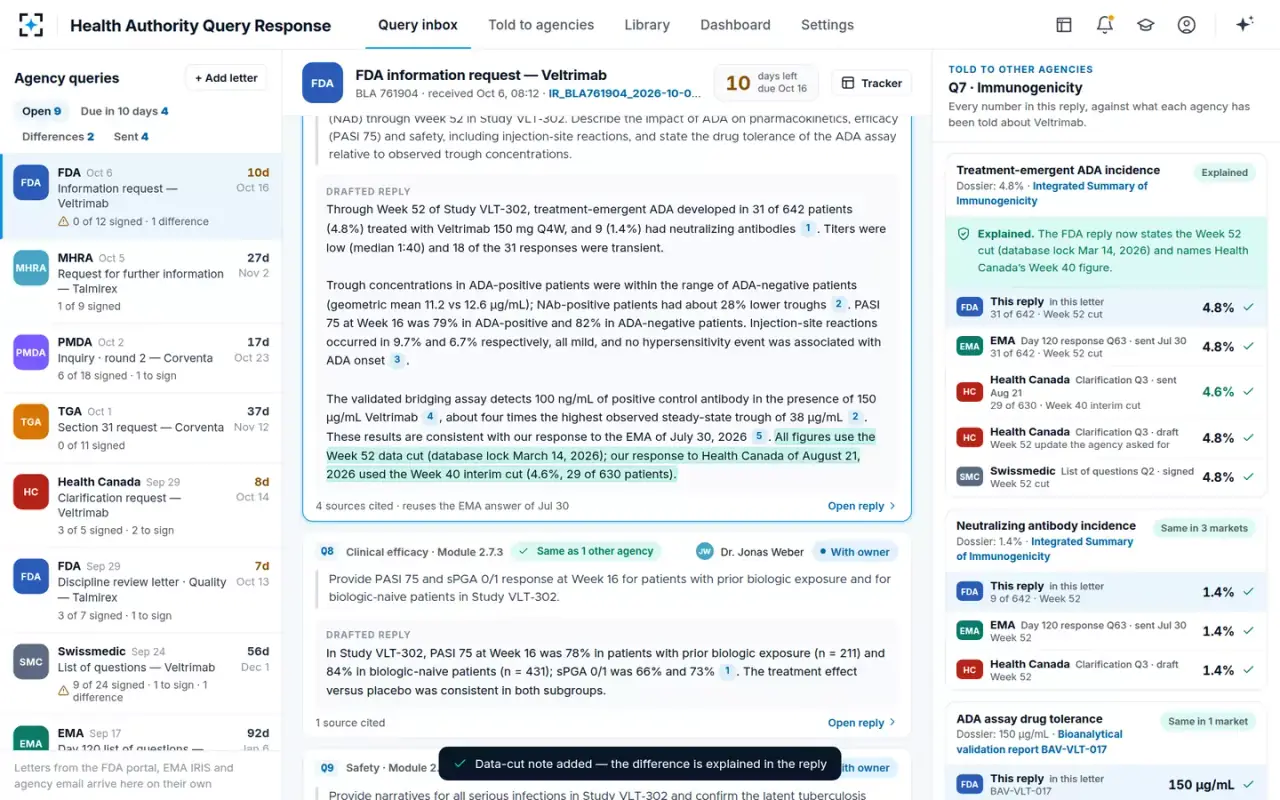This screenshot has width=1280, height=800.
Task: Open reply for the immunogenicity question
Action: (861, 506)
